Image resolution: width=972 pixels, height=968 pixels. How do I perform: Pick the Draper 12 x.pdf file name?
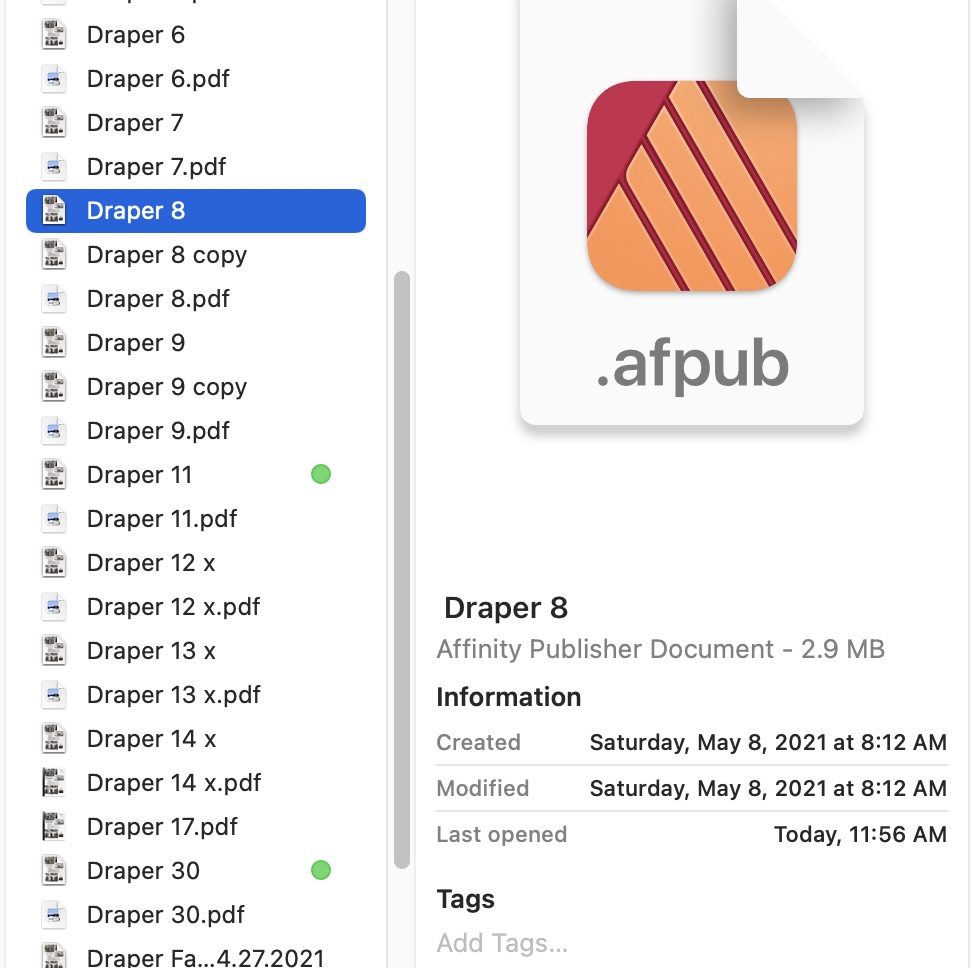(x=174, y=607)
